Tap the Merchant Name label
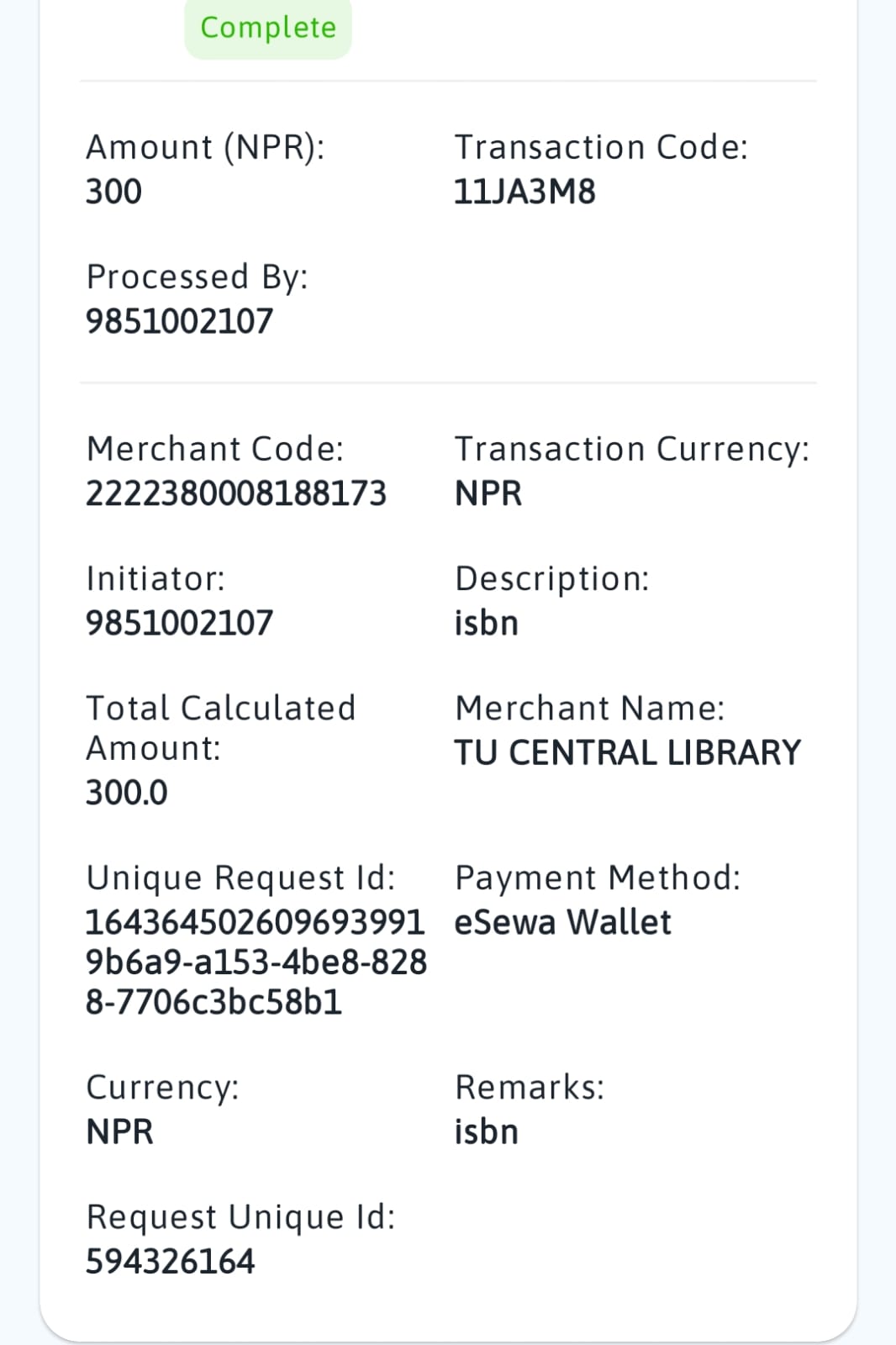The image size is (896, 1345). tap(589, 709)
